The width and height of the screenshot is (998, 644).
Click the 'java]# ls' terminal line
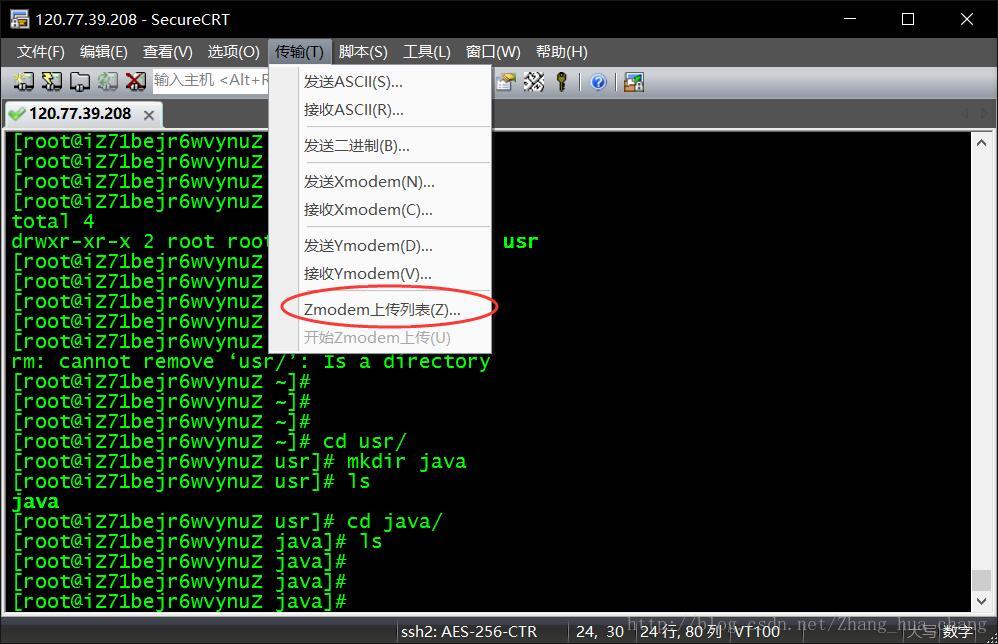[x=197, y=542]
